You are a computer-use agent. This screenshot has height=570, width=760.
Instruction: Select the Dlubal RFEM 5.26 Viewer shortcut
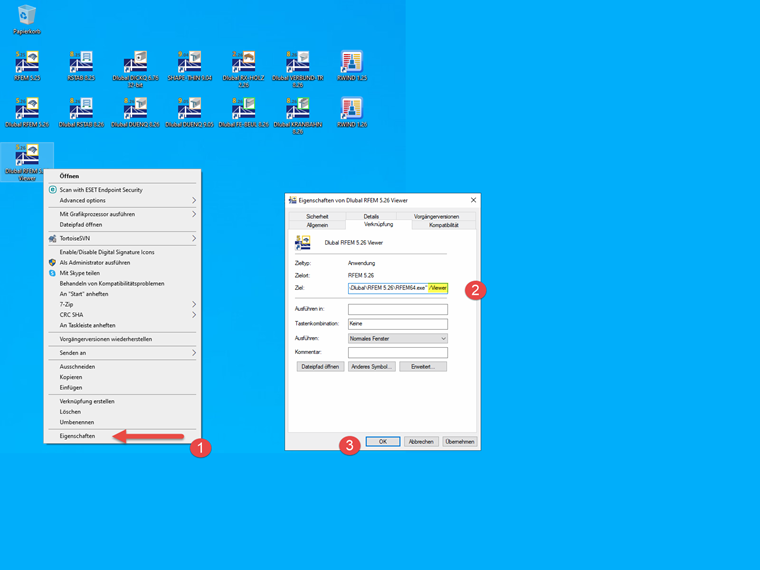[x=27, y=162]
